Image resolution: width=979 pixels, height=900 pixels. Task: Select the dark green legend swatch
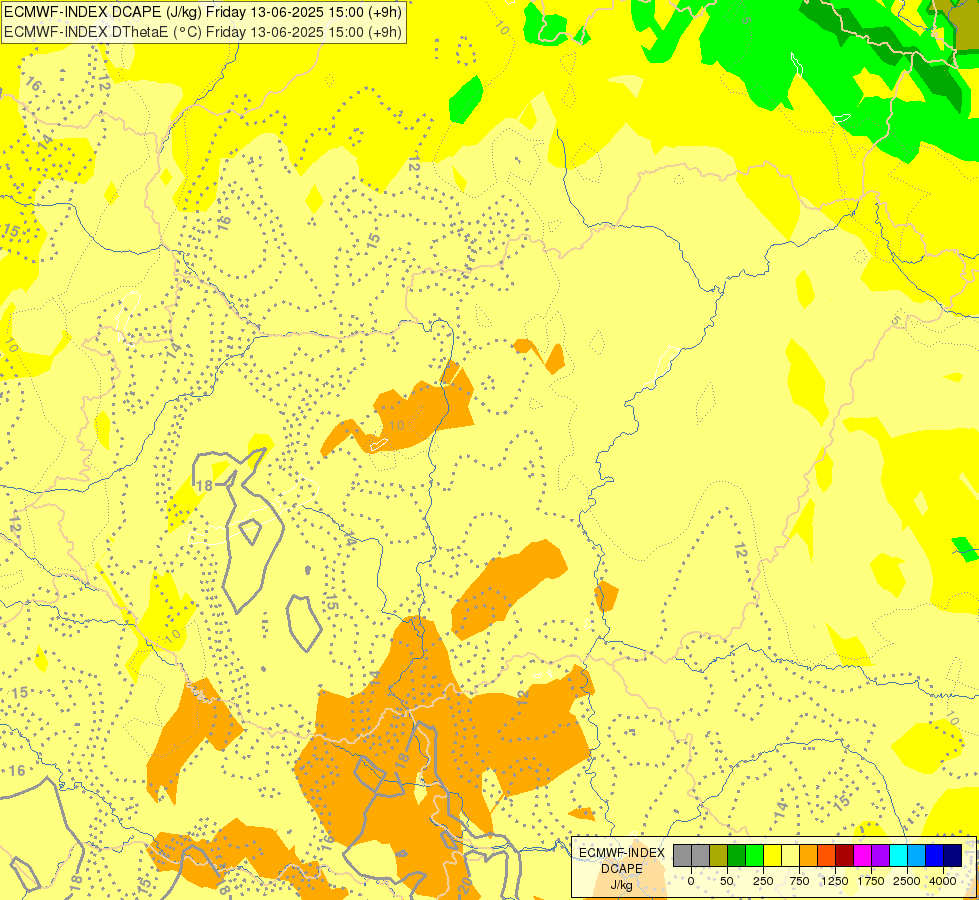coord(737,855)
